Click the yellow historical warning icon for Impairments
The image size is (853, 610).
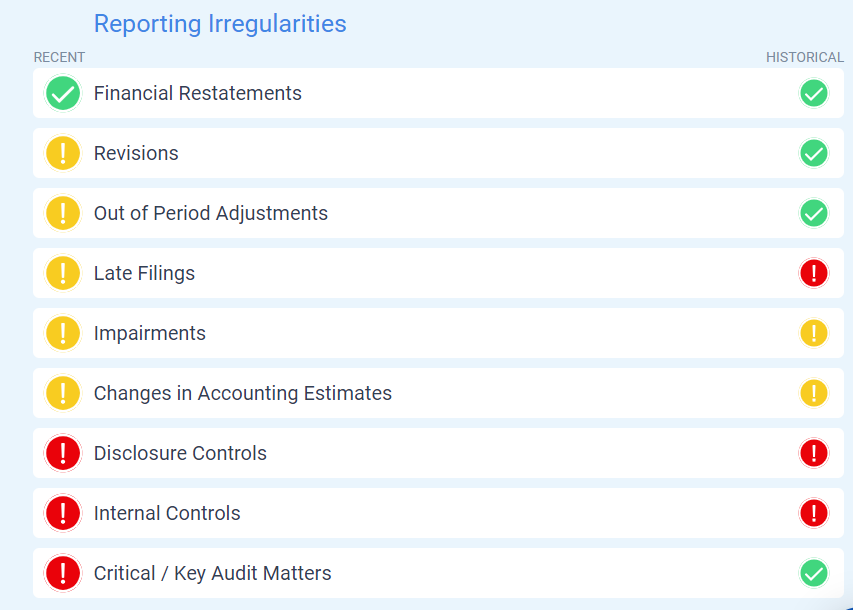814,332
